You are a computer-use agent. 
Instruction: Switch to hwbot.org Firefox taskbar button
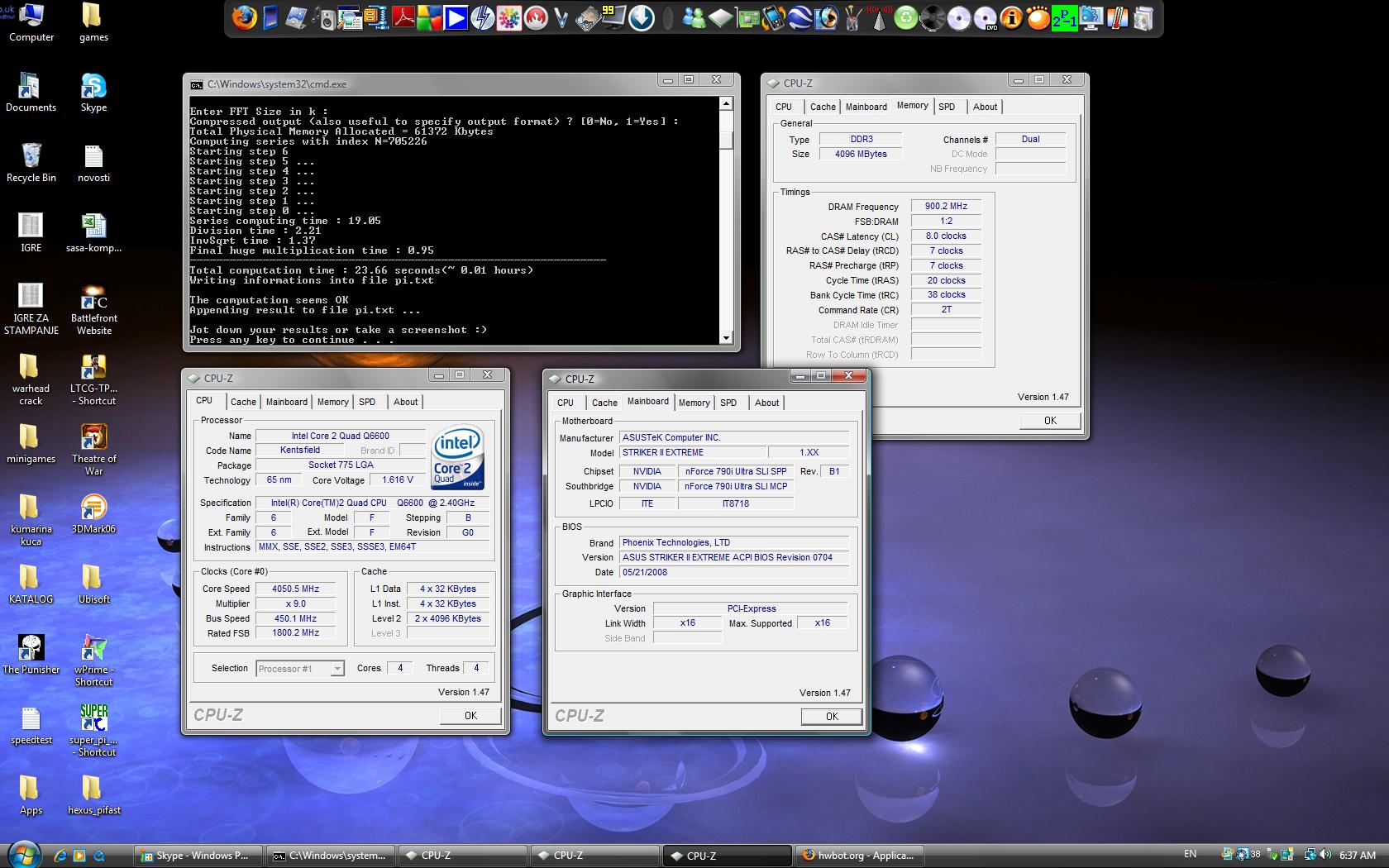[860, 856]
